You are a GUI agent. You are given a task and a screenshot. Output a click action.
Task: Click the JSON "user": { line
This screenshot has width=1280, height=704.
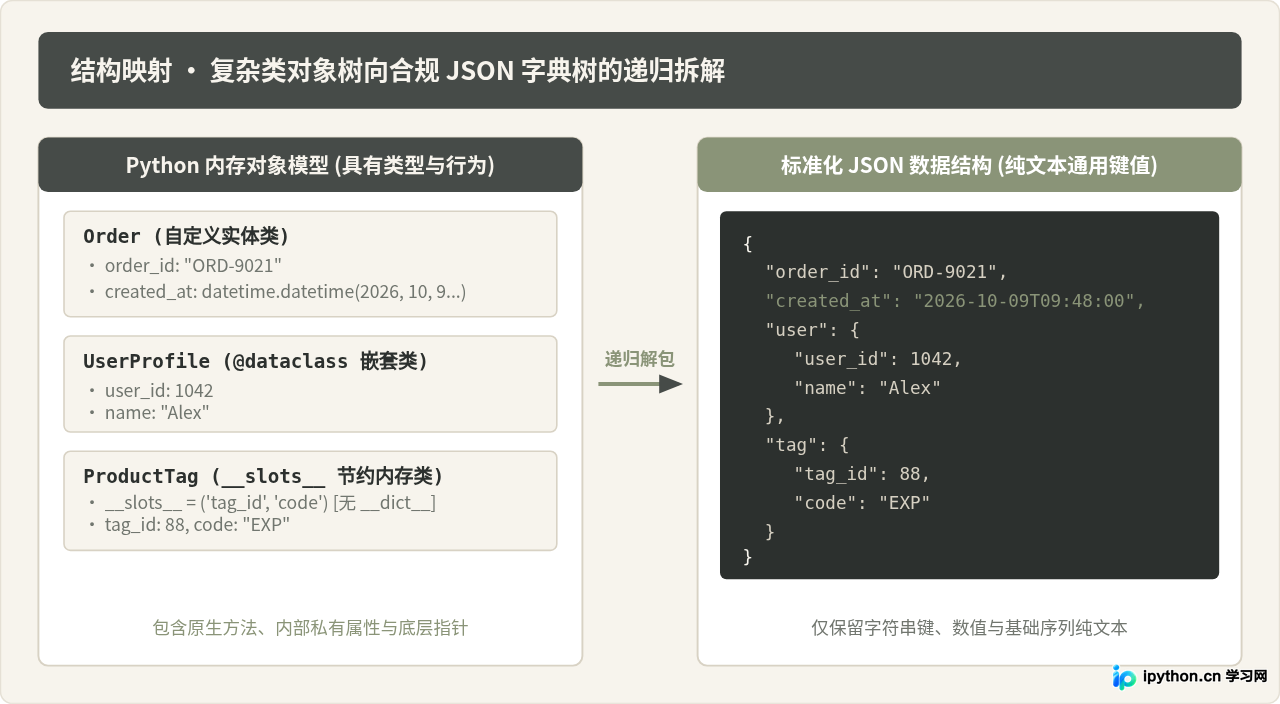(812, 330)
